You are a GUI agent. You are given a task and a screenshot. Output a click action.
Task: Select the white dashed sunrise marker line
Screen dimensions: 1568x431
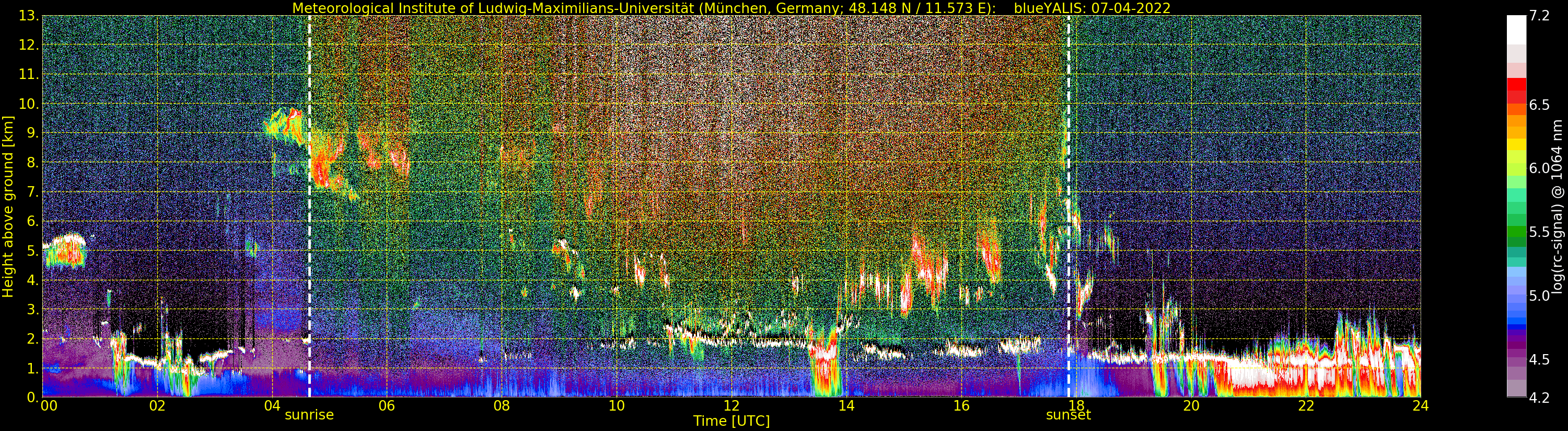click(x=309, y=206)
